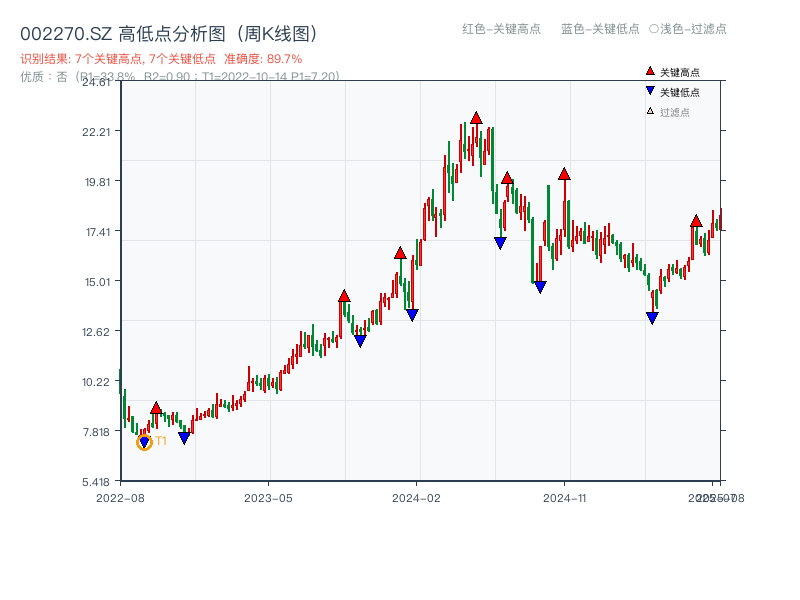Image resolution: width=800 pixels, height=600 pixels.
Task: Click the 关键高点 label in chart legend
Action: pos(680,72)
